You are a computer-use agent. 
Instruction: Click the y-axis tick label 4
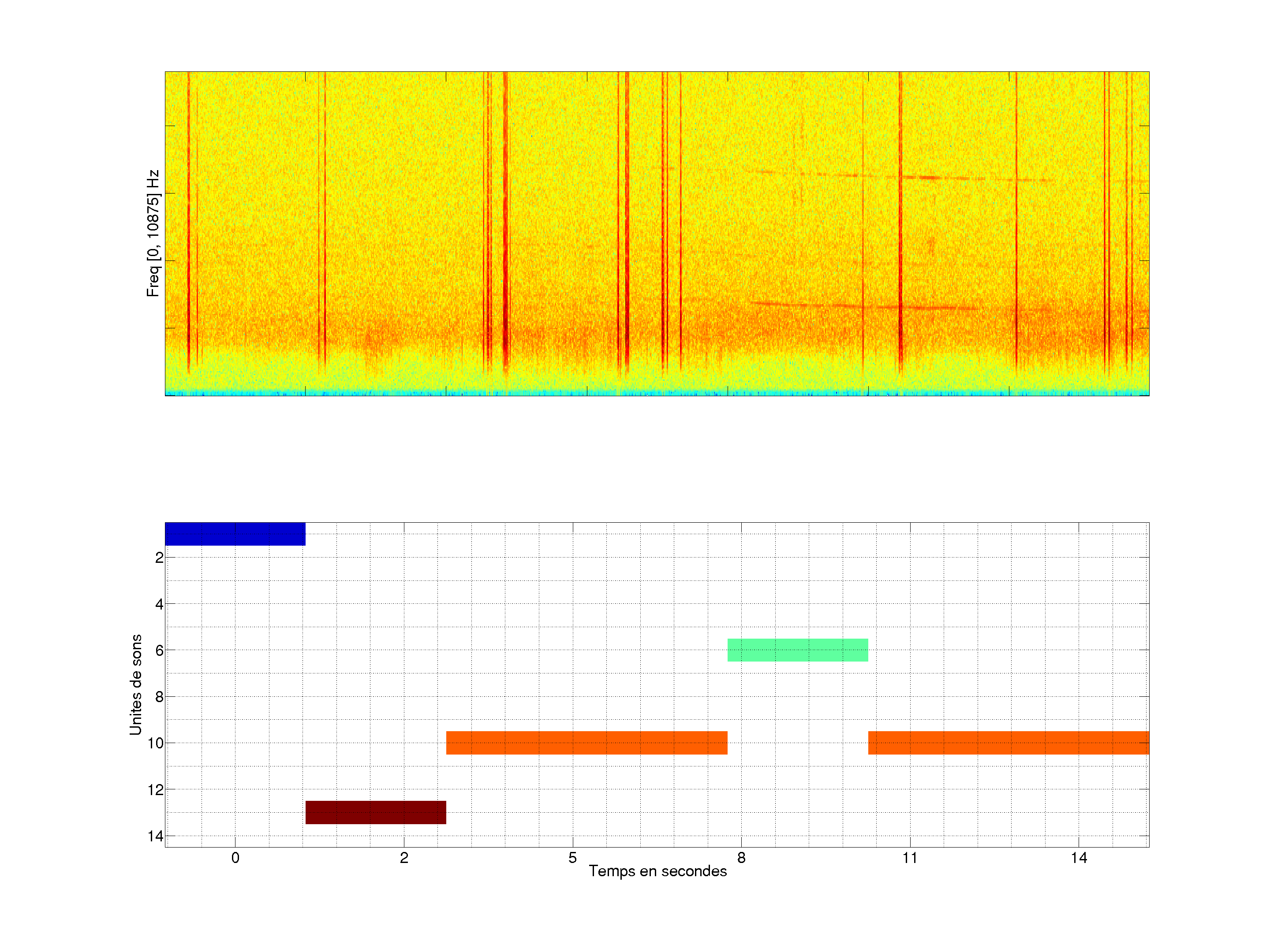pyautogui.click(x=159, y=604)
